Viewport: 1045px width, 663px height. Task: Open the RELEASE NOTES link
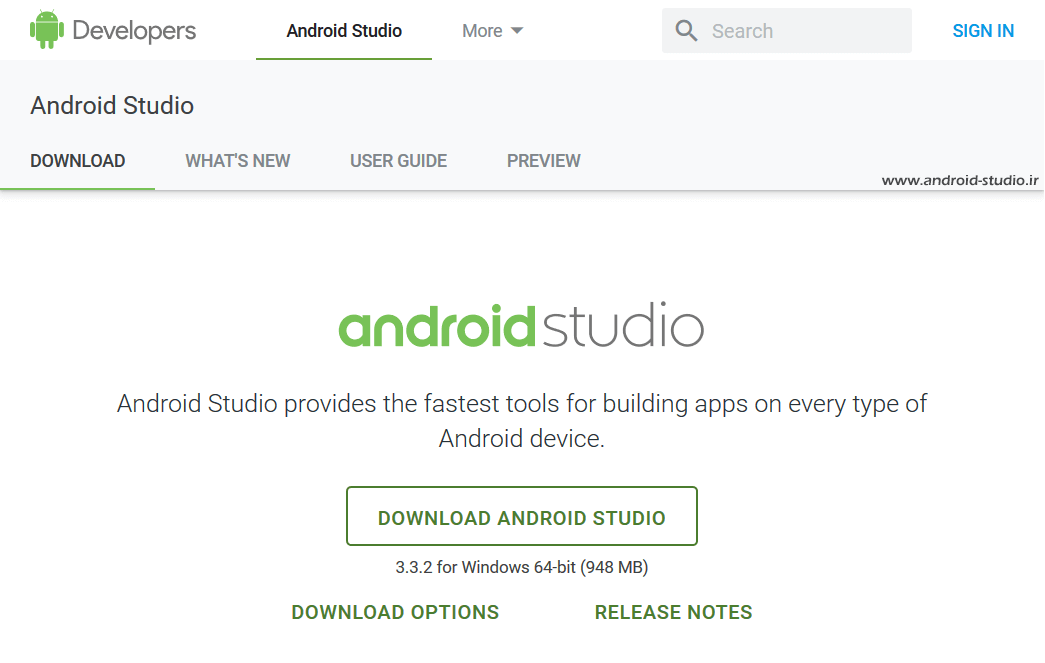pyautogui.click(x=674, y=612)
